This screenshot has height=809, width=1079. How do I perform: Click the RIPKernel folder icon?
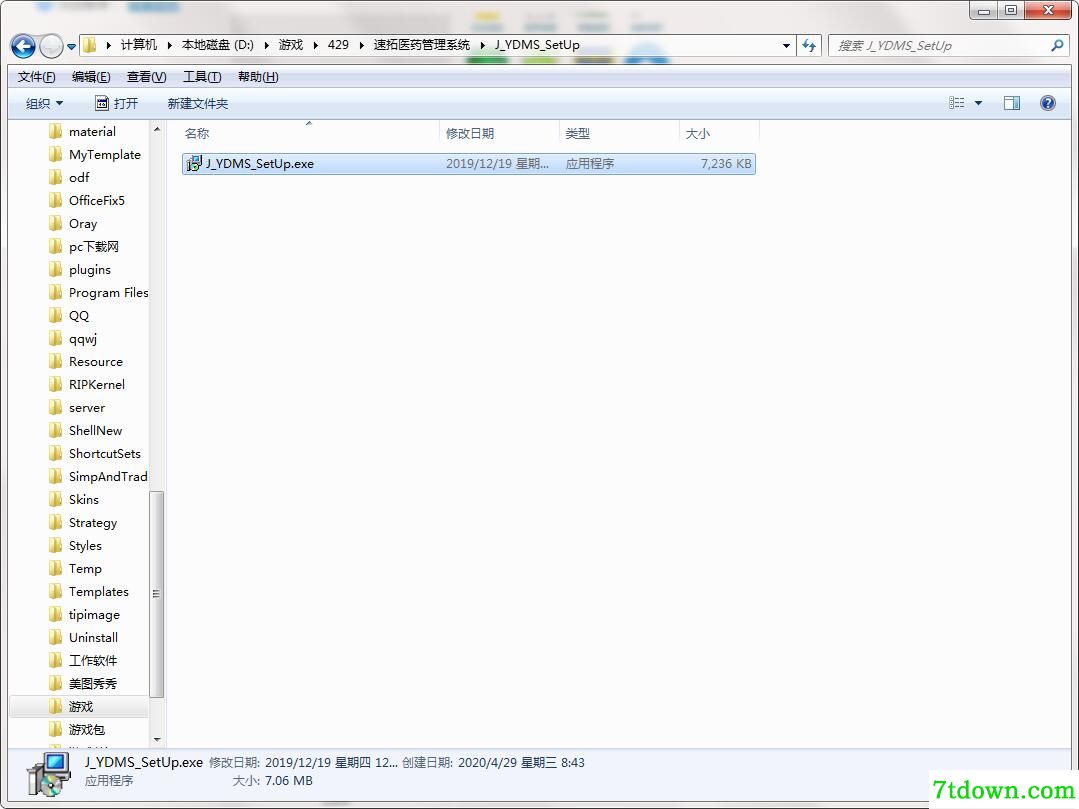pyautogui.click(x=56, y=385)
